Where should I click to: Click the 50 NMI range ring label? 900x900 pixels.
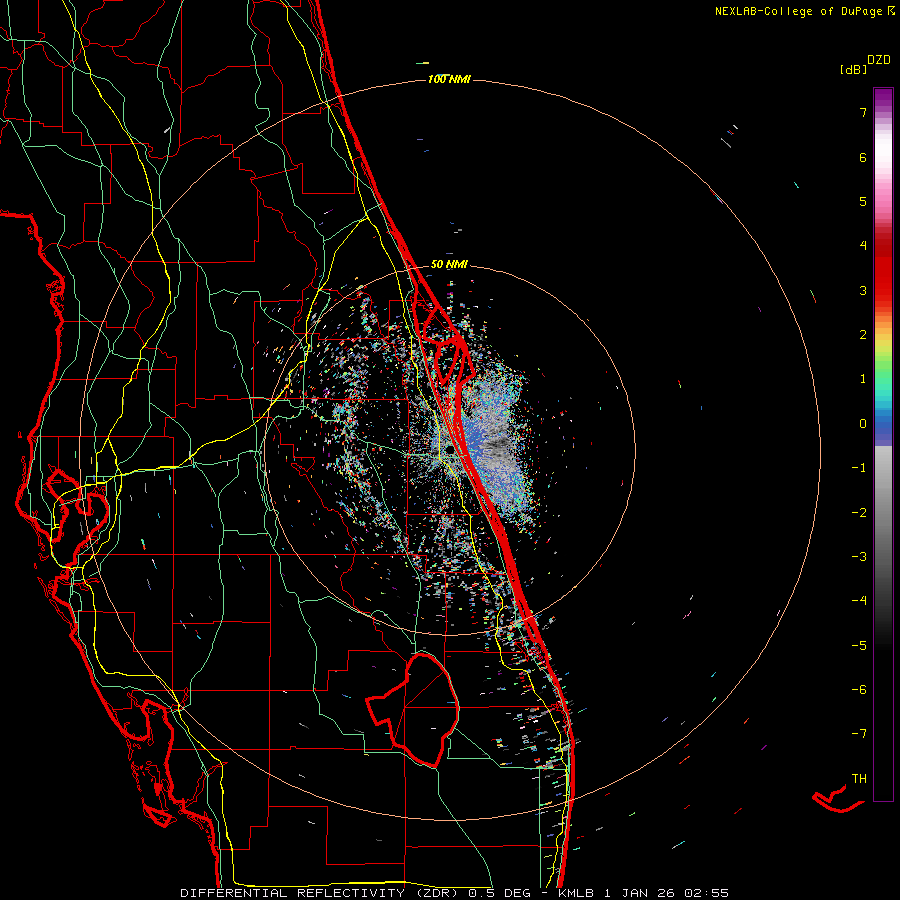coord(449,264)
